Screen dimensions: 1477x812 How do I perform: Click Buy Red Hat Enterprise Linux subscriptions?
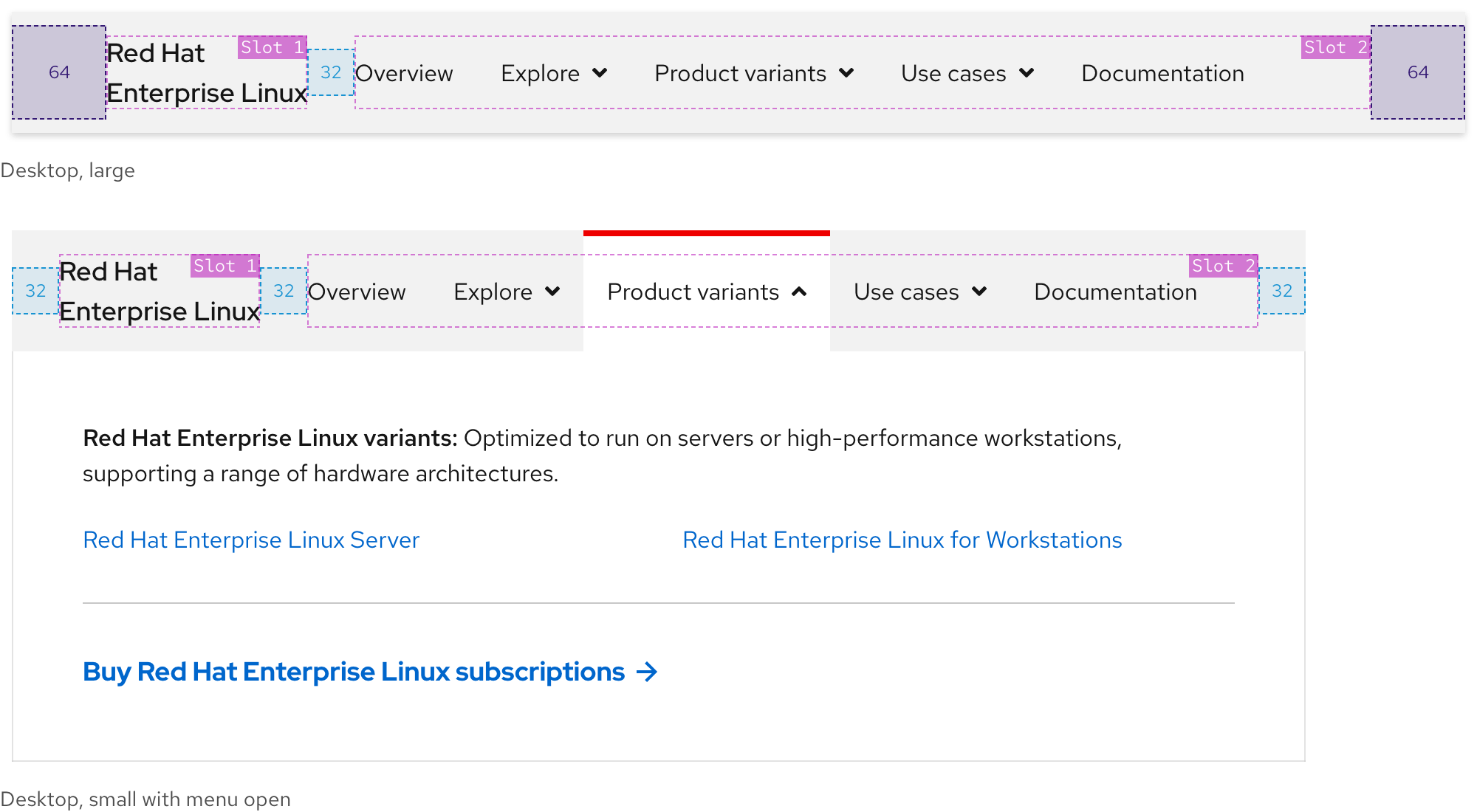point(354,672)
